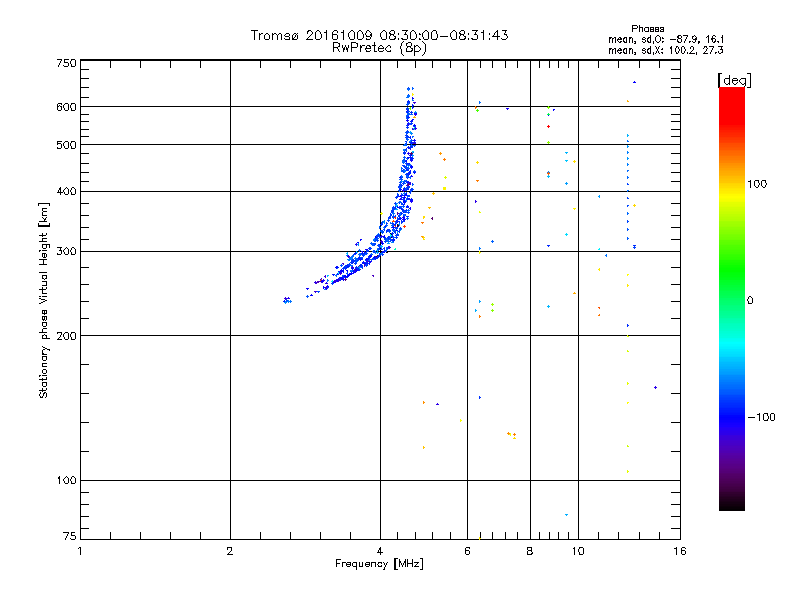Click the x-axis tick label '8'
The width and height of the screenshot is (800, 600).
click(x=530, y=551)
